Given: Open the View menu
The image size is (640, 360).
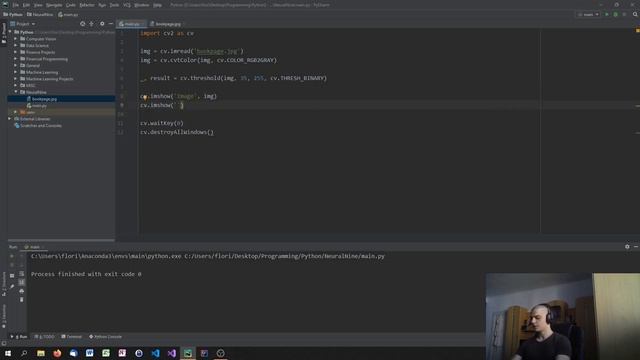Looking at the screenshot, I should 38,5.
